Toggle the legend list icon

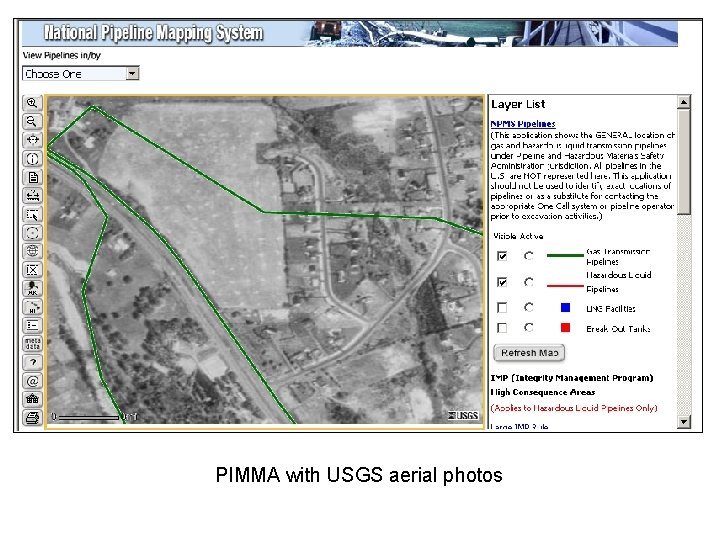(x=32, y=325)
